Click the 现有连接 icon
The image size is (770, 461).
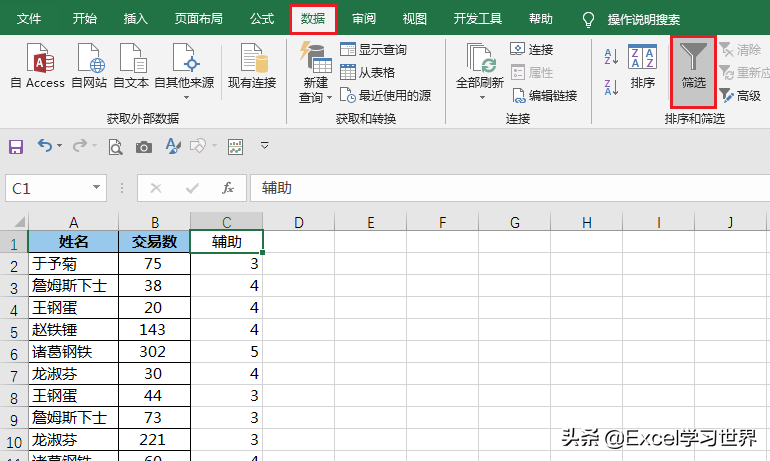pyautogui.click(x=252, y=66)
